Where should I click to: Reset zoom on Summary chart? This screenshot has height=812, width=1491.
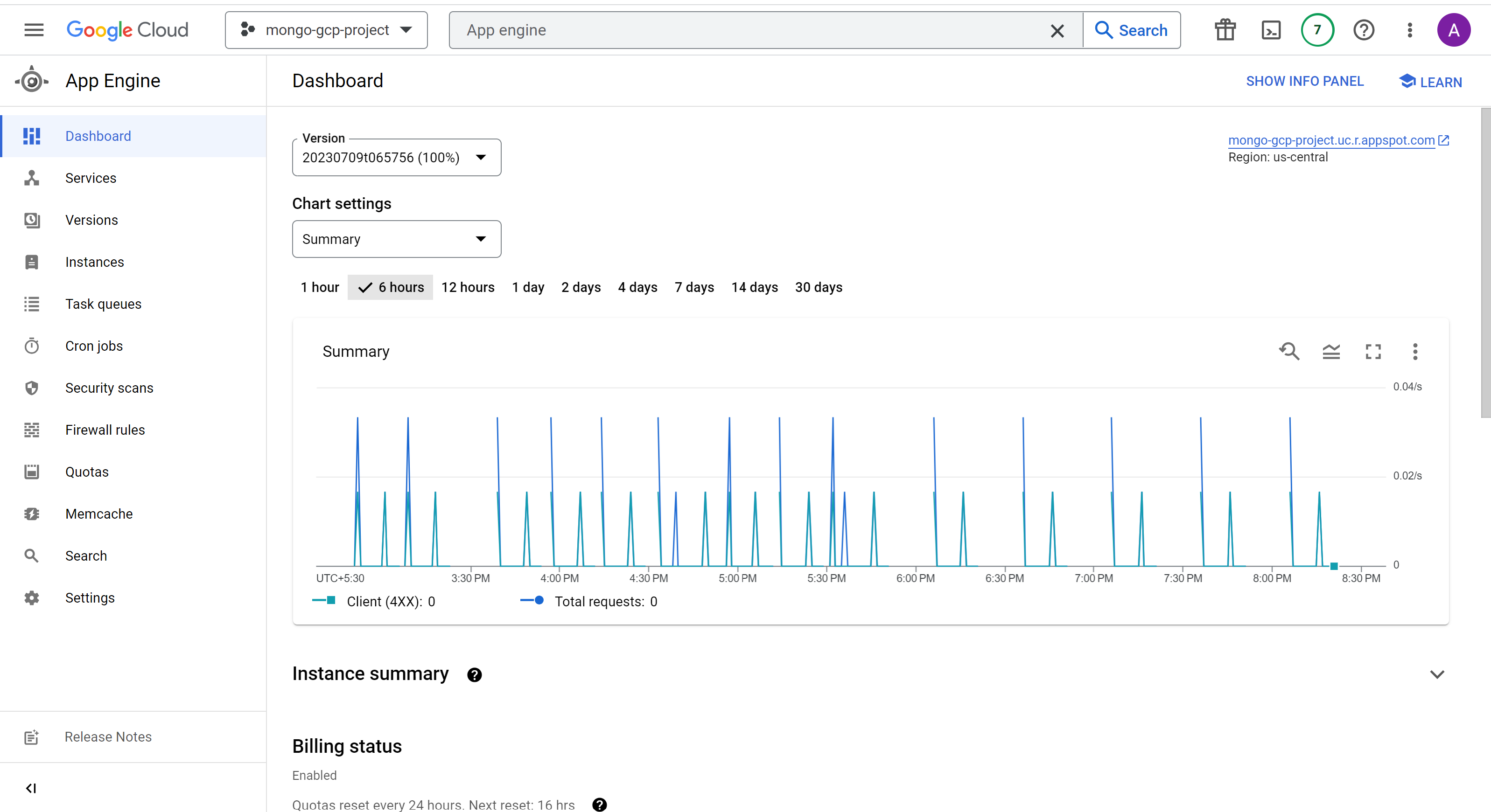click(x=1289, y=351)
